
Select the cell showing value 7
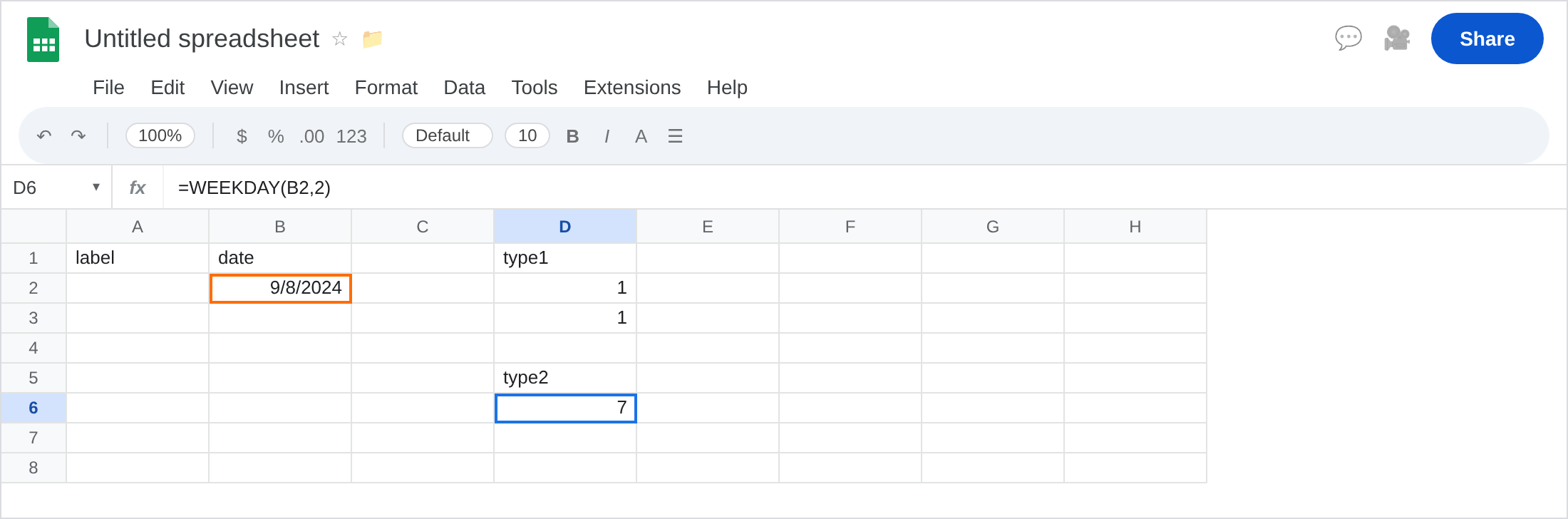(x=565, y=408)
